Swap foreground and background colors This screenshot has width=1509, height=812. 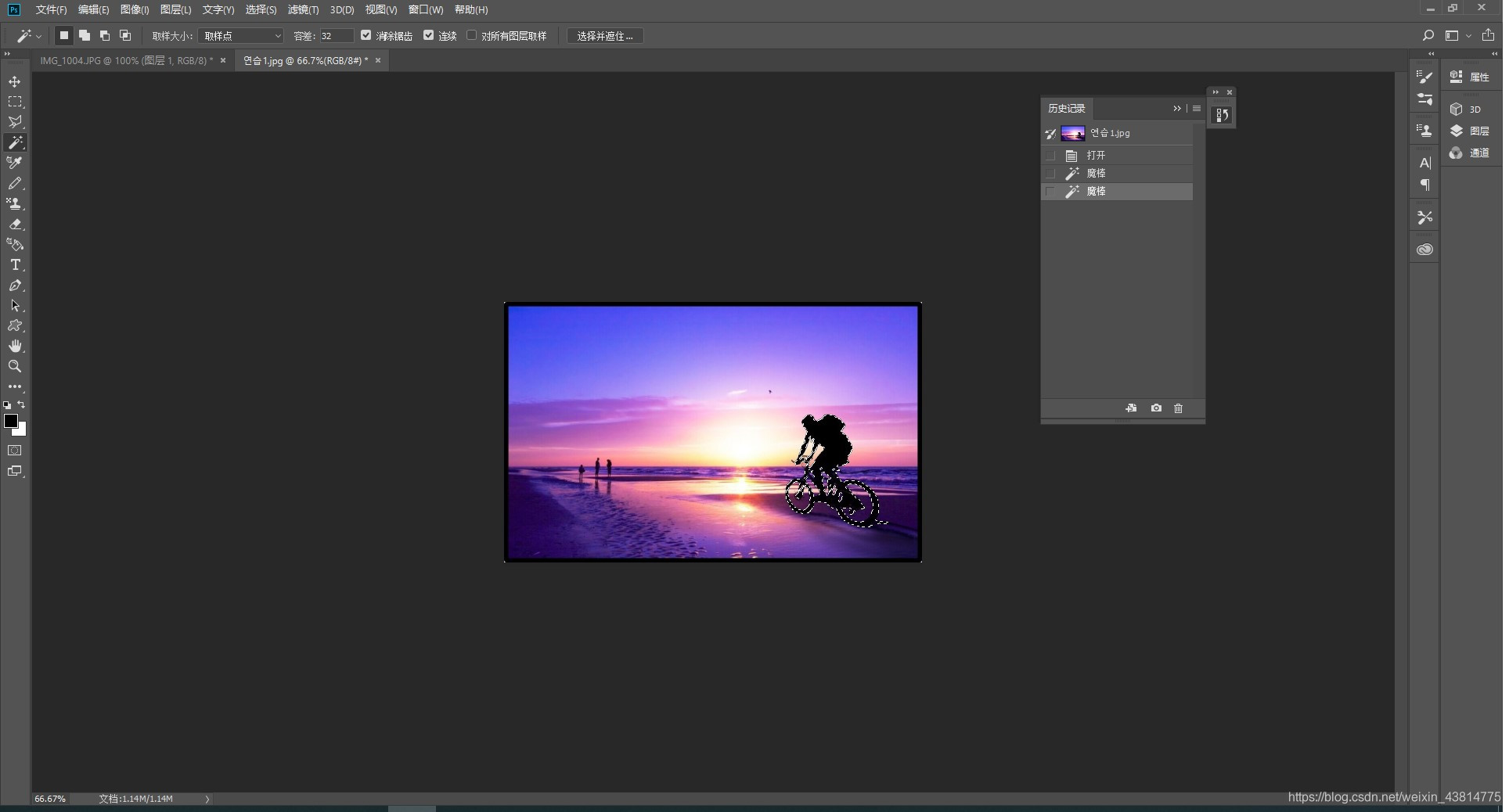click(x=22, y=404)
